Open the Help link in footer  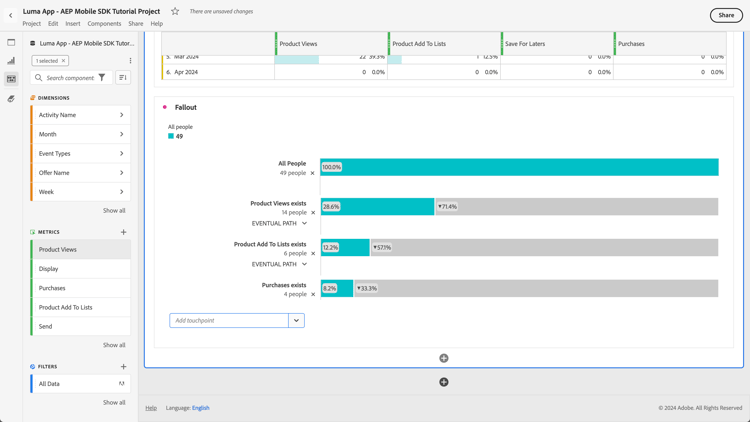coord(151,408)
